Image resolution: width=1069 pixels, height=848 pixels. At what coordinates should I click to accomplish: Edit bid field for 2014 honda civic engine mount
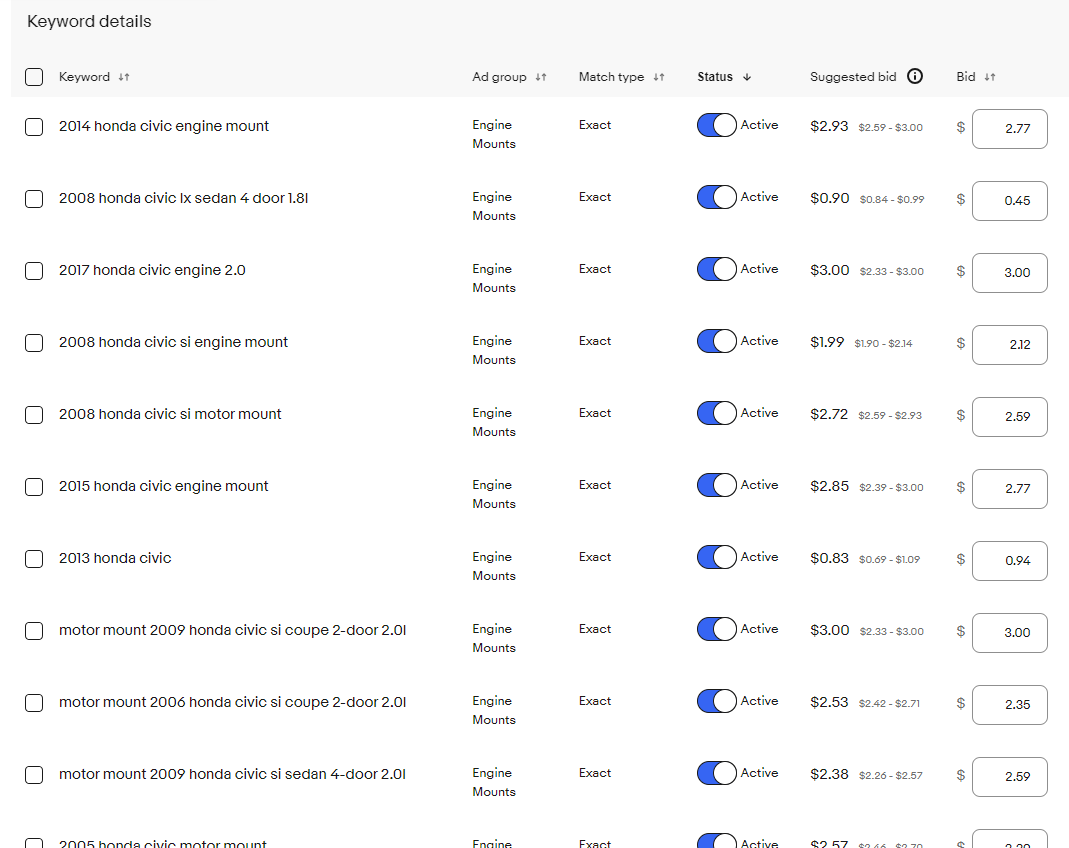tap(1009, 129)
